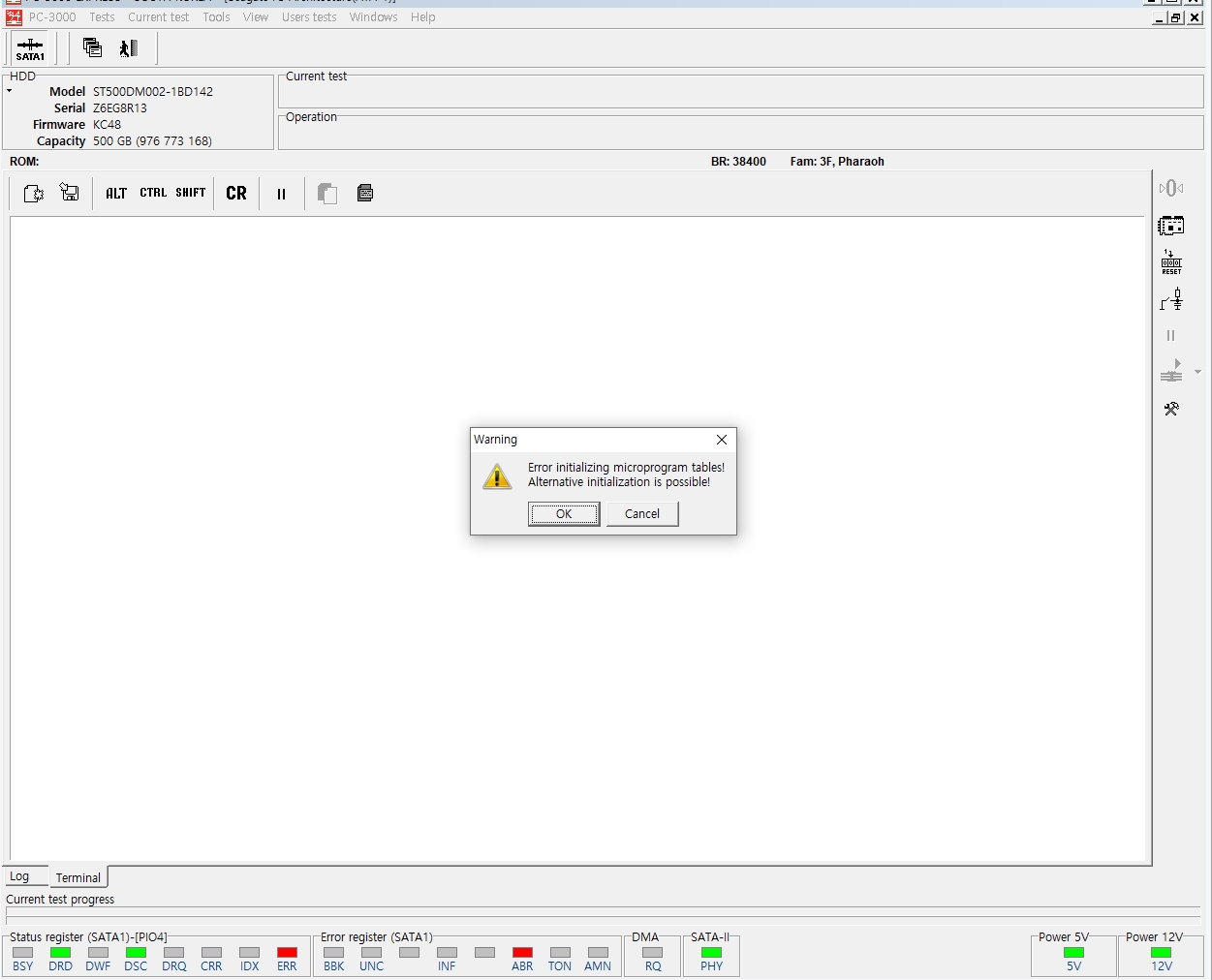Click the save-to-floppy terminal icon
The image size is (1212, 980).
(70, 193)
